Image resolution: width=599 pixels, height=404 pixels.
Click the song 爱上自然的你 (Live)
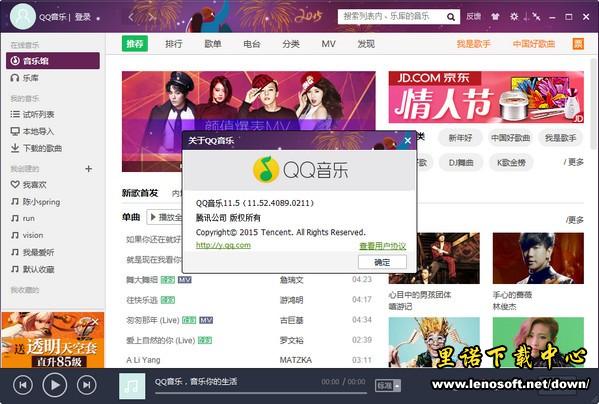pyautogui.click(x=160, y=340)
